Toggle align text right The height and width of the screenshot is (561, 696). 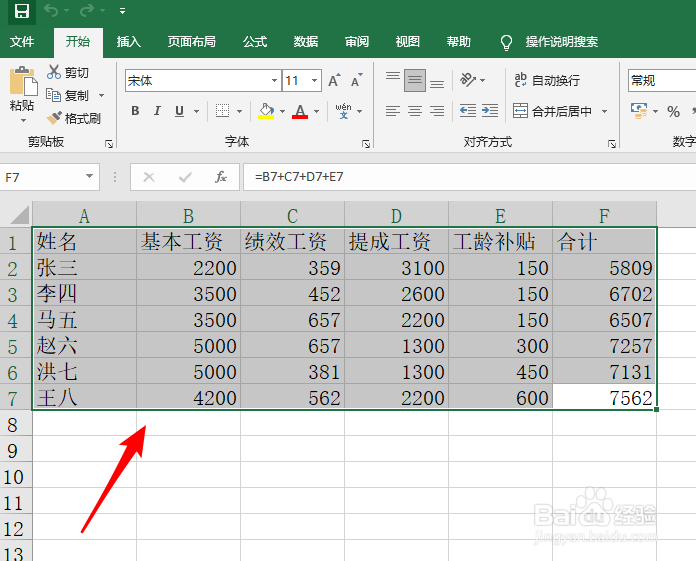point(437,111)
